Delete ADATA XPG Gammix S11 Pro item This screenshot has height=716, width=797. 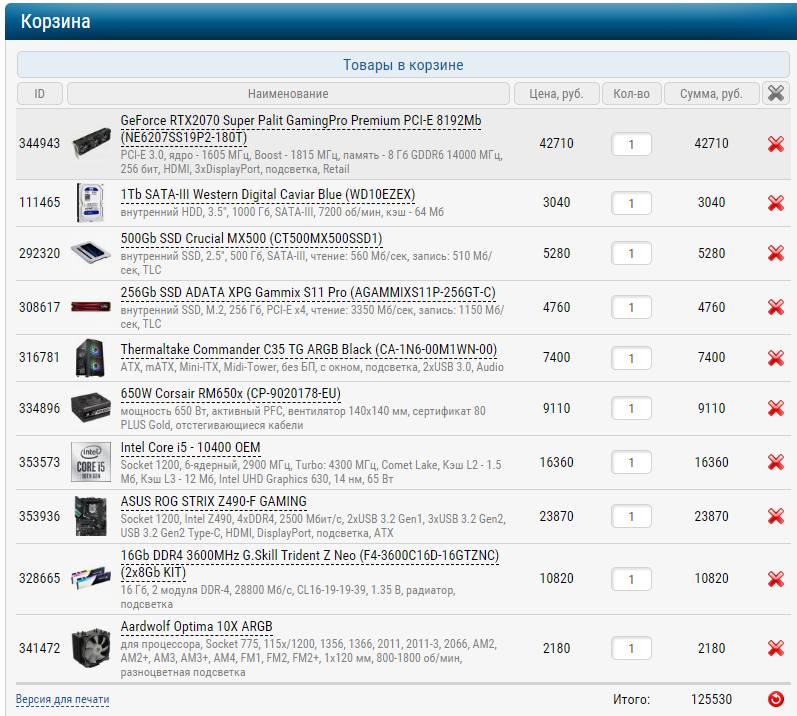[776, 307]
